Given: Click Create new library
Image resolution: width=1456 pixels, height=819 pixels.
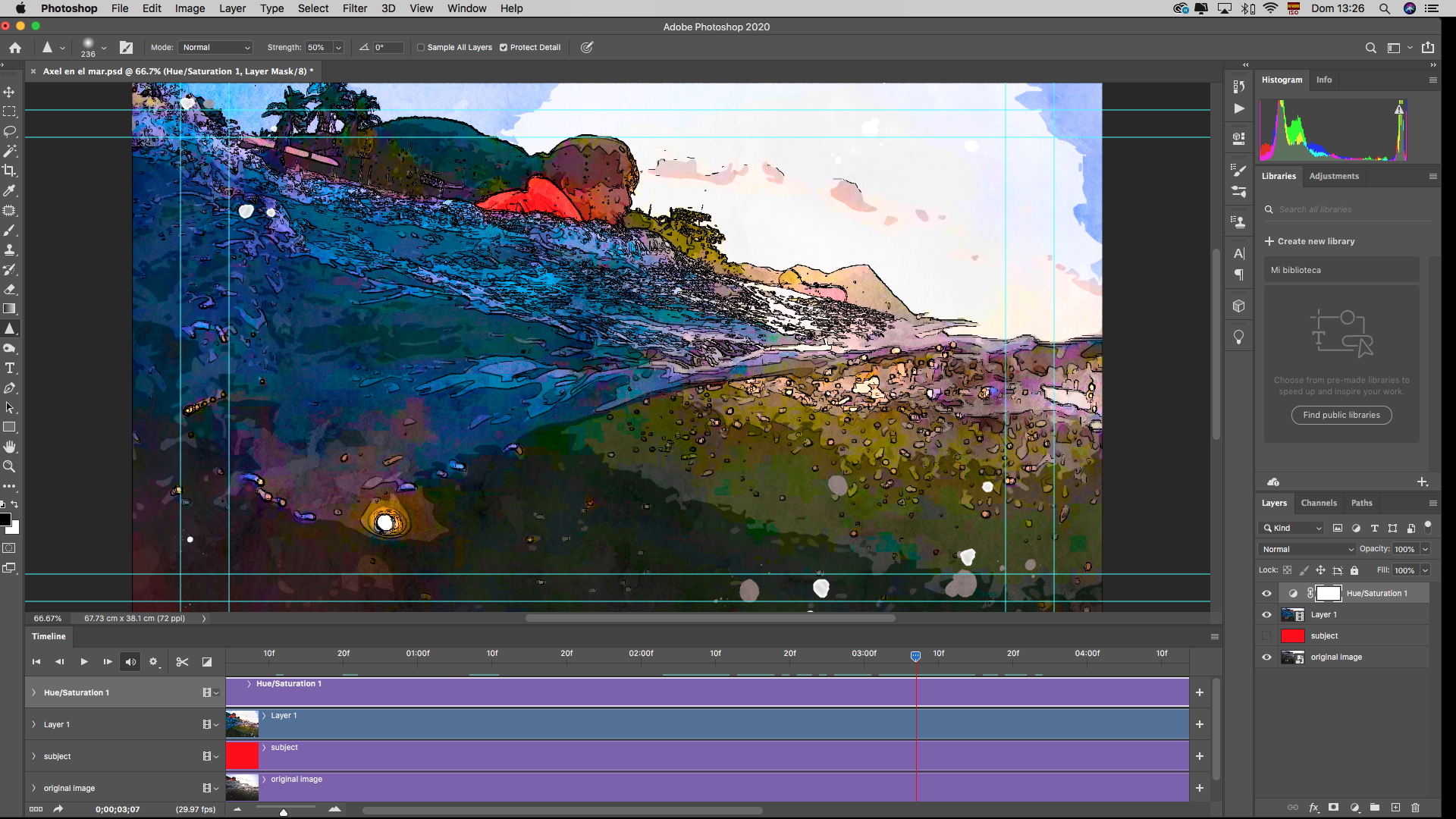Looking at the screenshot, I should [x=1316, y=241].
